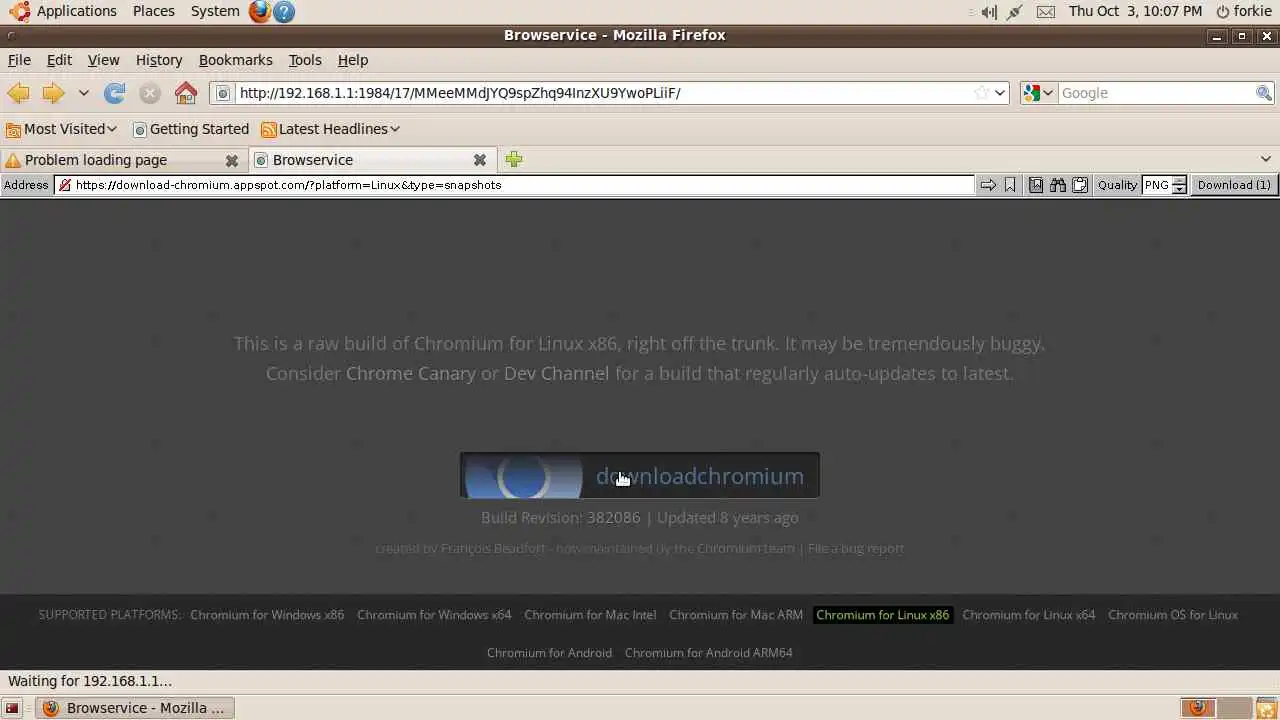Select the Browservice tab
This screenshot has width=1280, height=720.
click(x=370, y=160)
